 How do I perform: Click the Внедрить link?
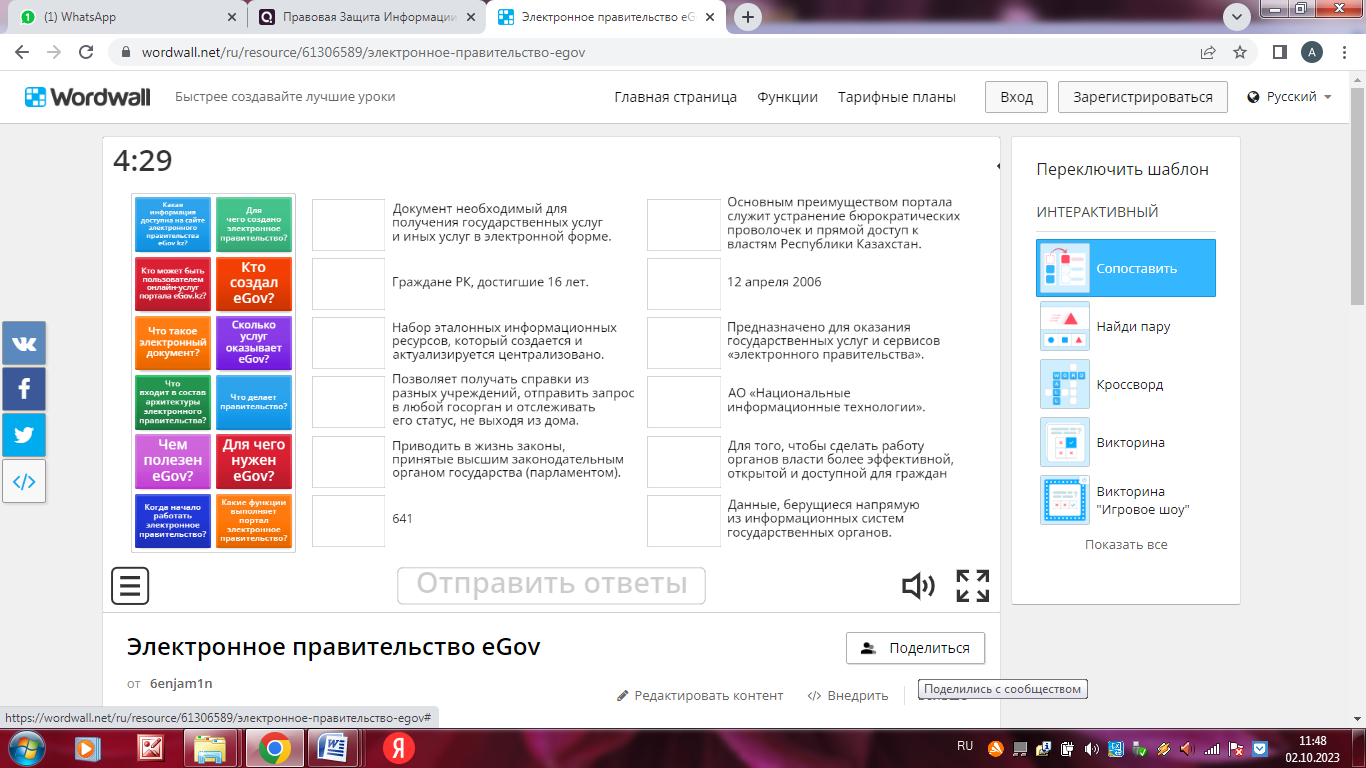tap(848, 695)
